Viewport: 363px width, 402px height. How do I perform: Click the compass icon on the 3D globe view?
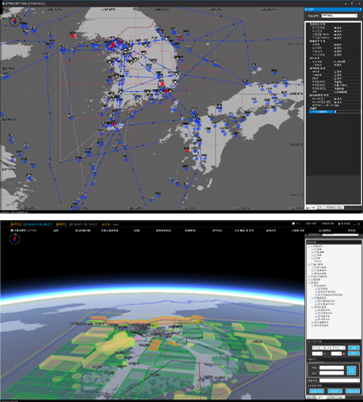click(15, 239)
